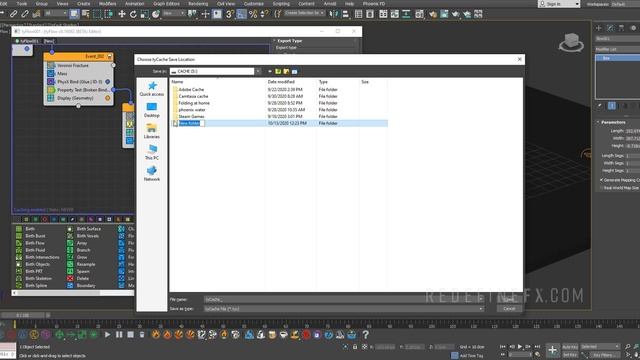Add the Birth Surface operator
Viewport: 640px width, 360px height.
coord(84,229)
